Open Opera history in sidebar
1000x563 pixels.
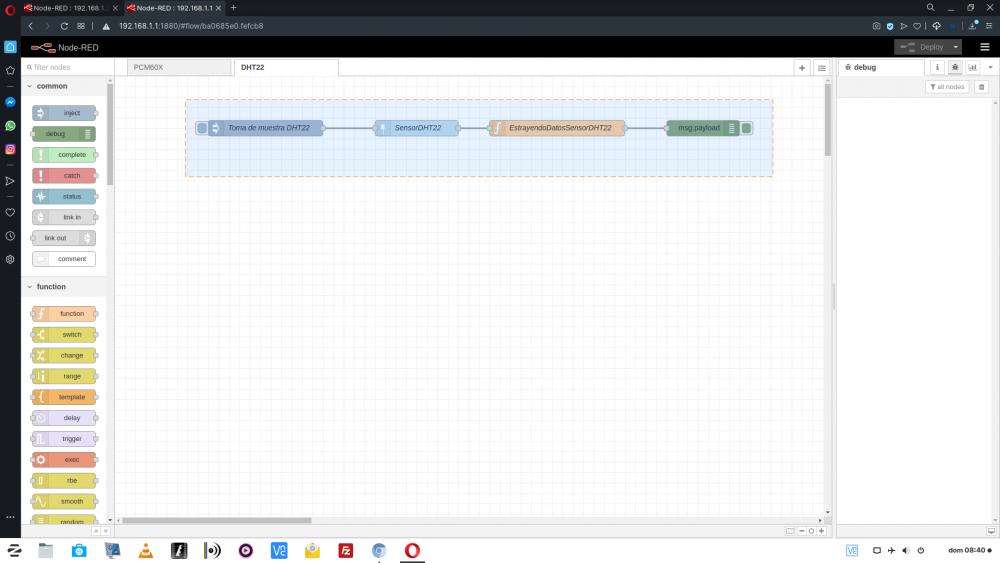coord(10,236)
